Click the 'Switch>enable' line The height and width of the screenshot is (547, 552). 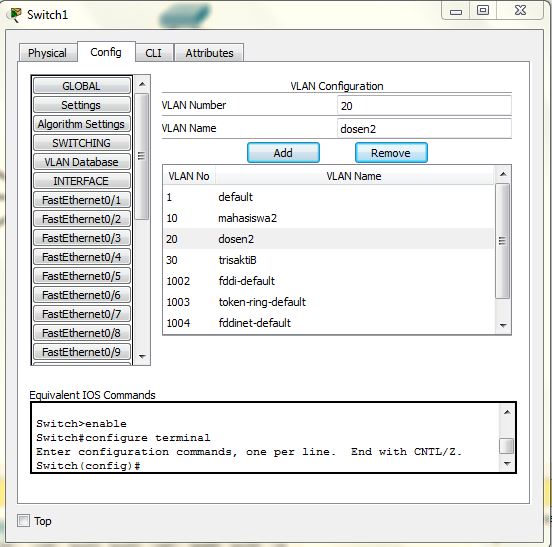pos(81,424)
